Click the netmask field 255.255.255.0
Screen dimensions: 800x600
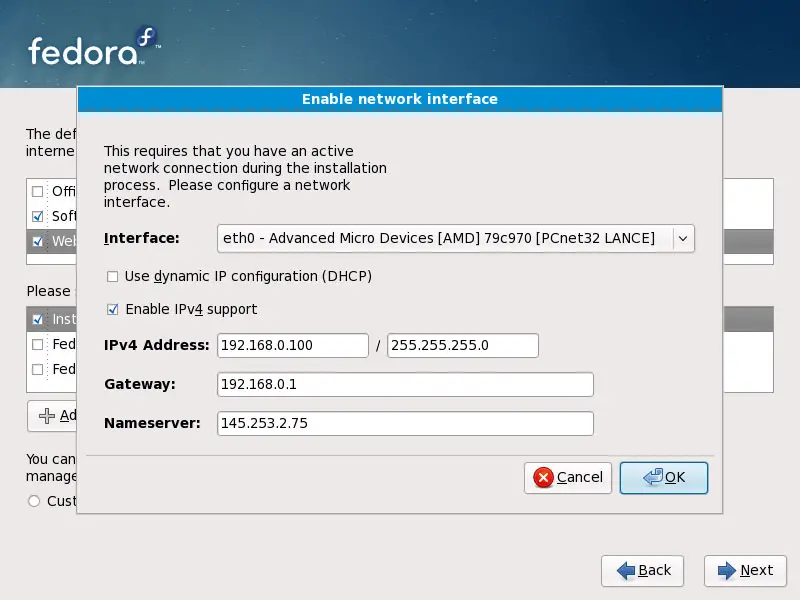coord(463,345)
